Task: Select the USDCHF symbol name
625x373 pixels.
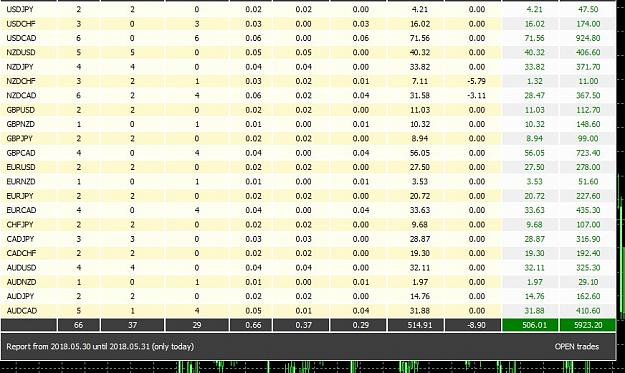Action: [x=21, y=24]
